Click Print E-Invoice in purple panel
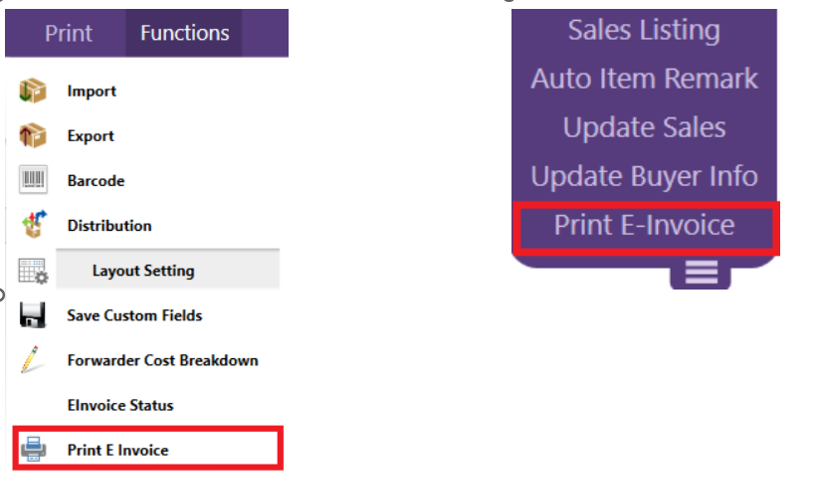The image size is (837, 485). (x=644, y=226)
